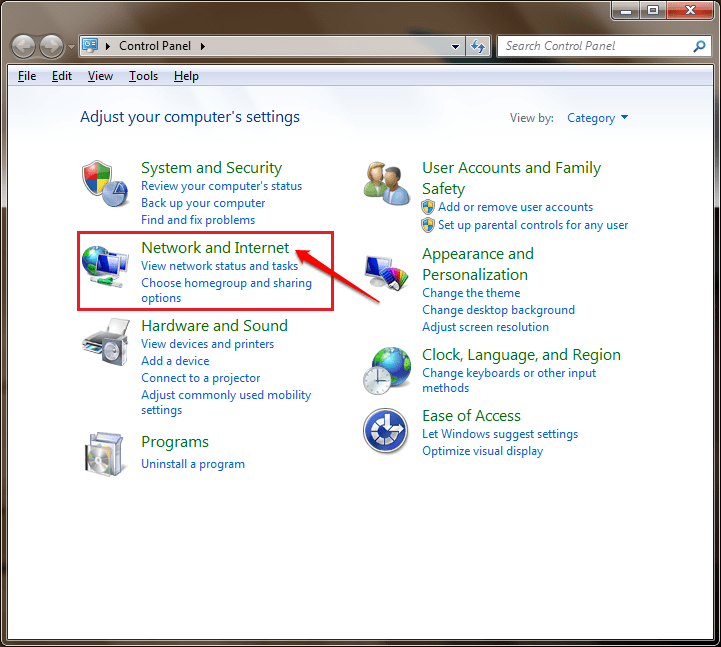Go forward with the Forward arrow button
The height and width of the screenshot is (647, 721).
(51, 46)
